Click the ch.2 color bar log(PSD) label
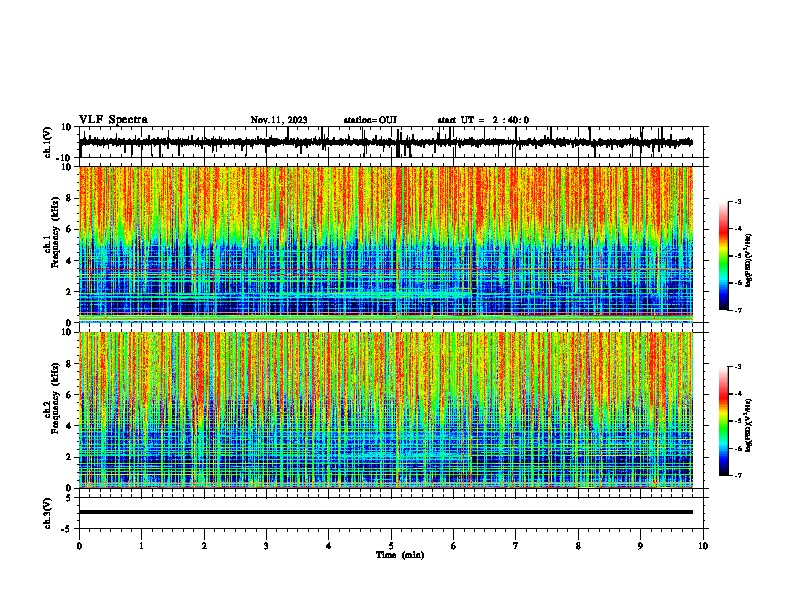This screenshot has width=792, height=612. [748, 426]
